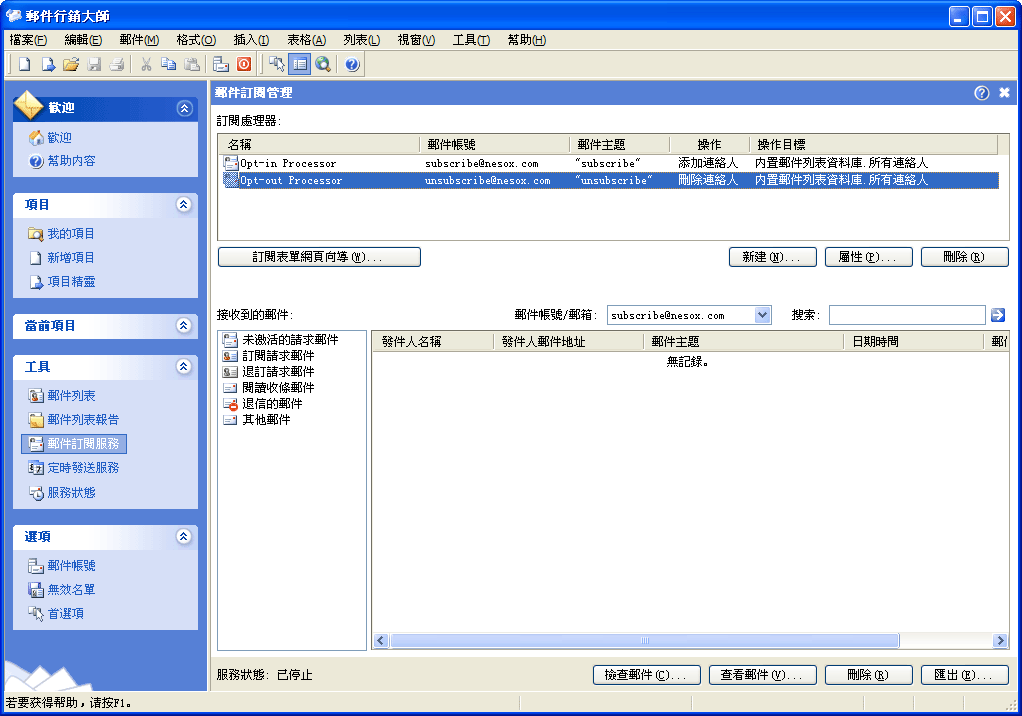This screenshot has height=716, width=1022.
Task: Select 退信的郵件 in the received mail list
Action: (x=271, y=404)
